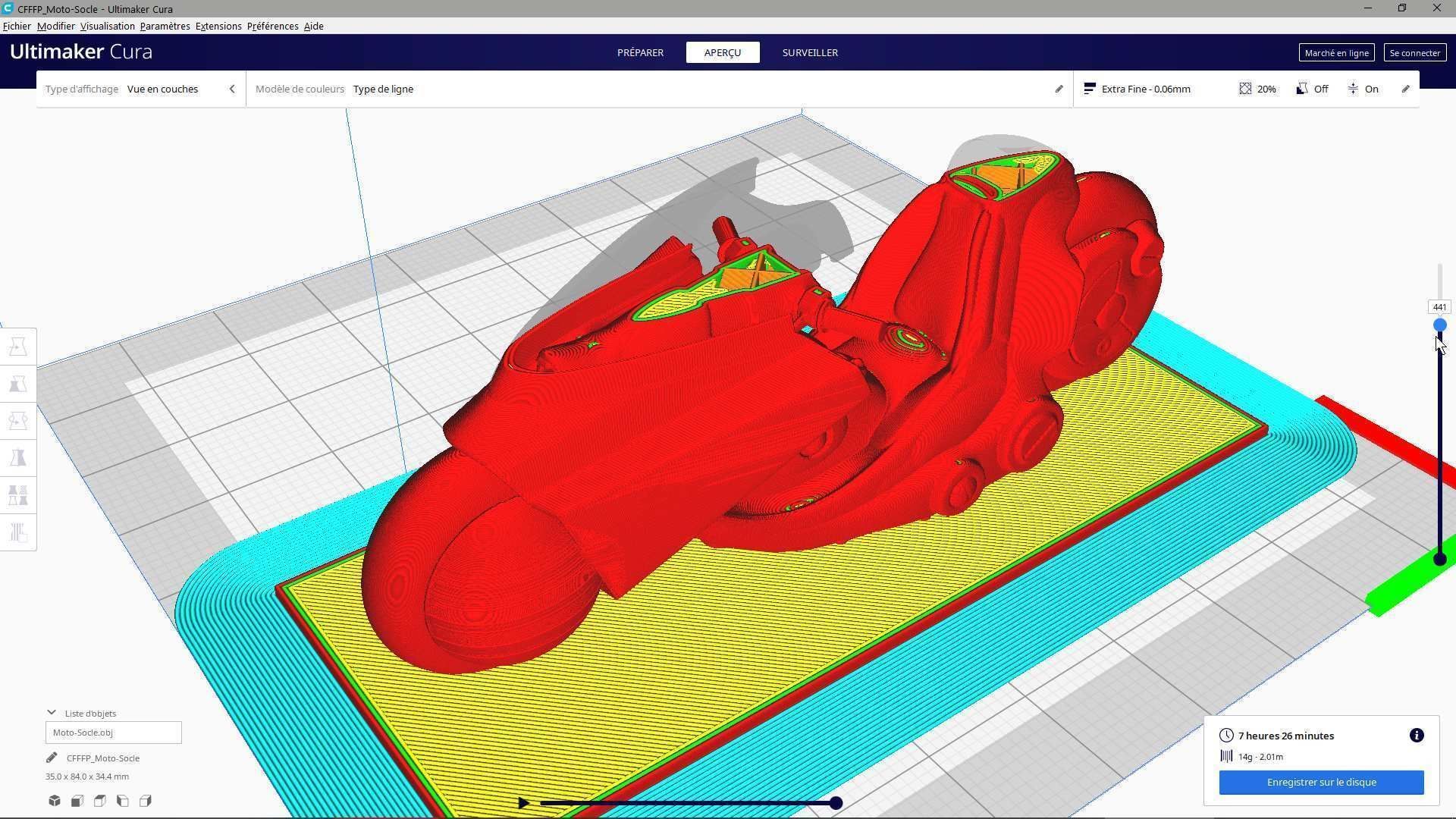The height and width of the screenshot is (819, 1456).
Task: Open the Fichier menu
Action: (x=17, y=26)
